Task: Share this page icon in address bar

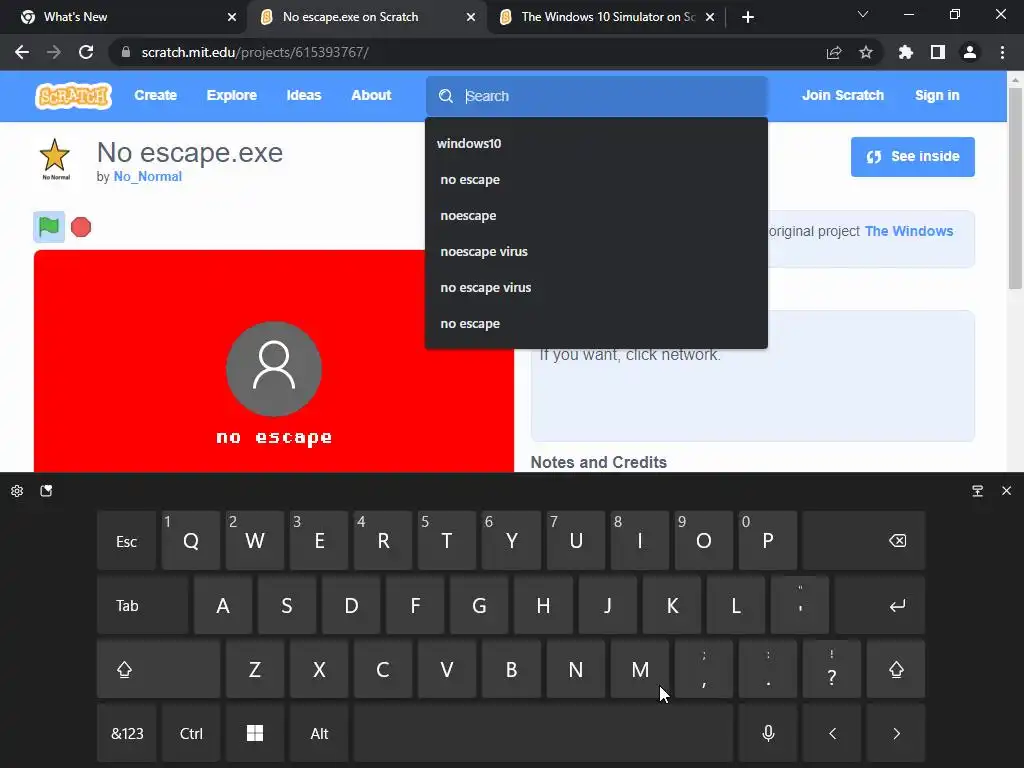Action: click(x=834, y=52)
